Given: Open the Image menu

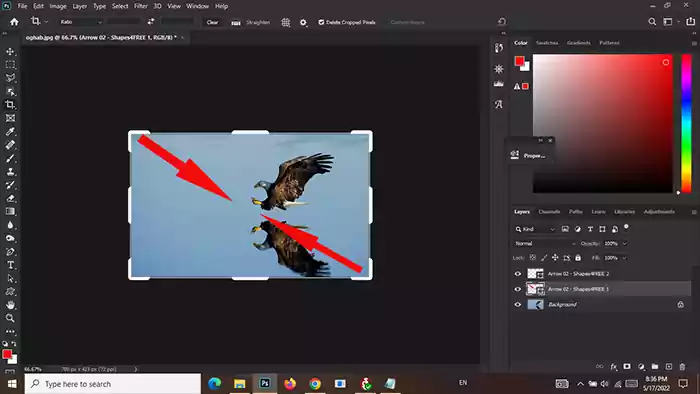Looking at the screenshot, I should click(58, 6).
